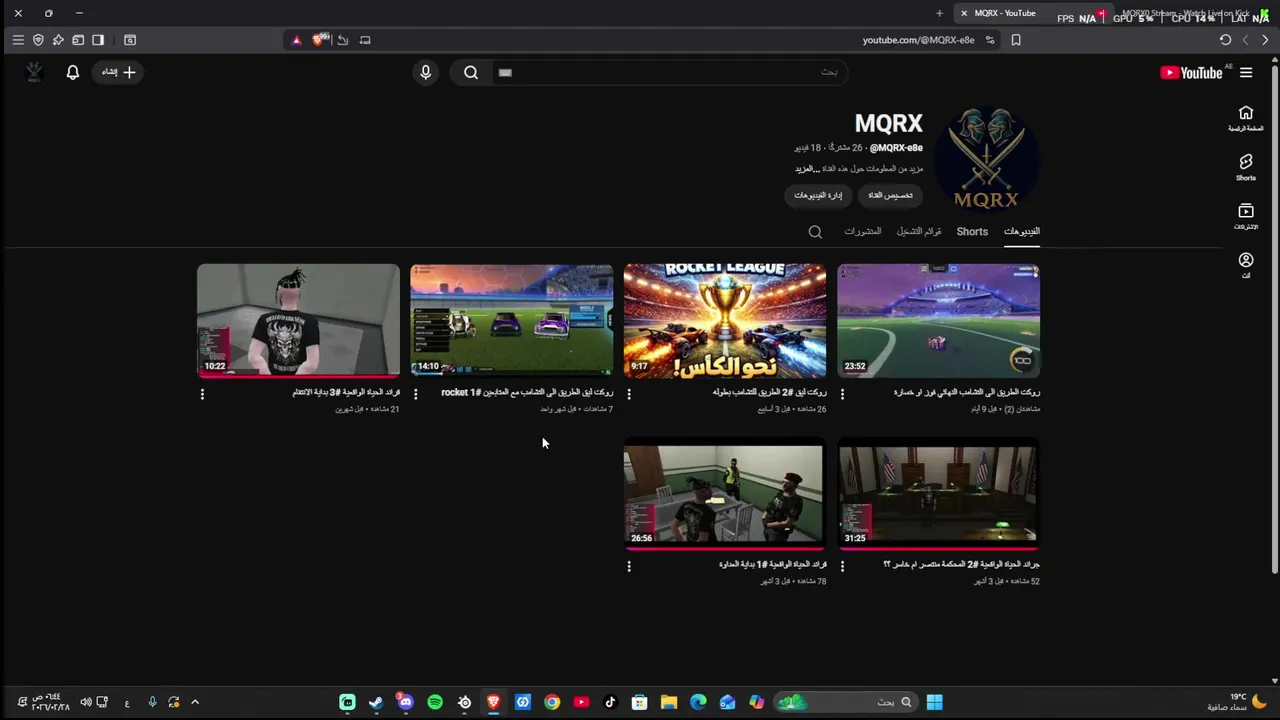This screenshot has width=1280, height=720.
Task: Switch to Posts channel tab
Action: click(862, 231)
